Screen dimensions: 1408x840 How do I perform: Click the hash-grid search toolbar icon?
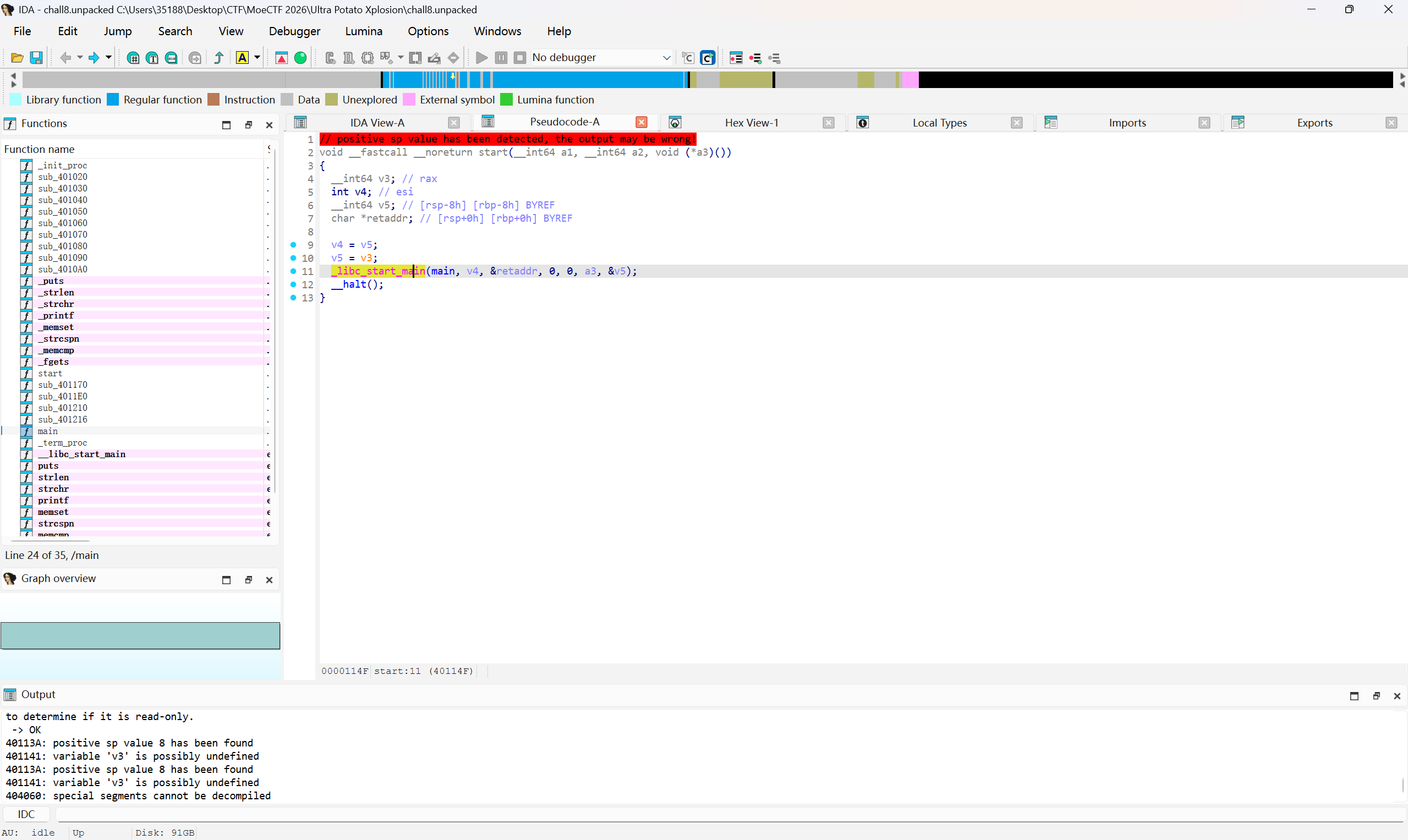click(133, 58)
